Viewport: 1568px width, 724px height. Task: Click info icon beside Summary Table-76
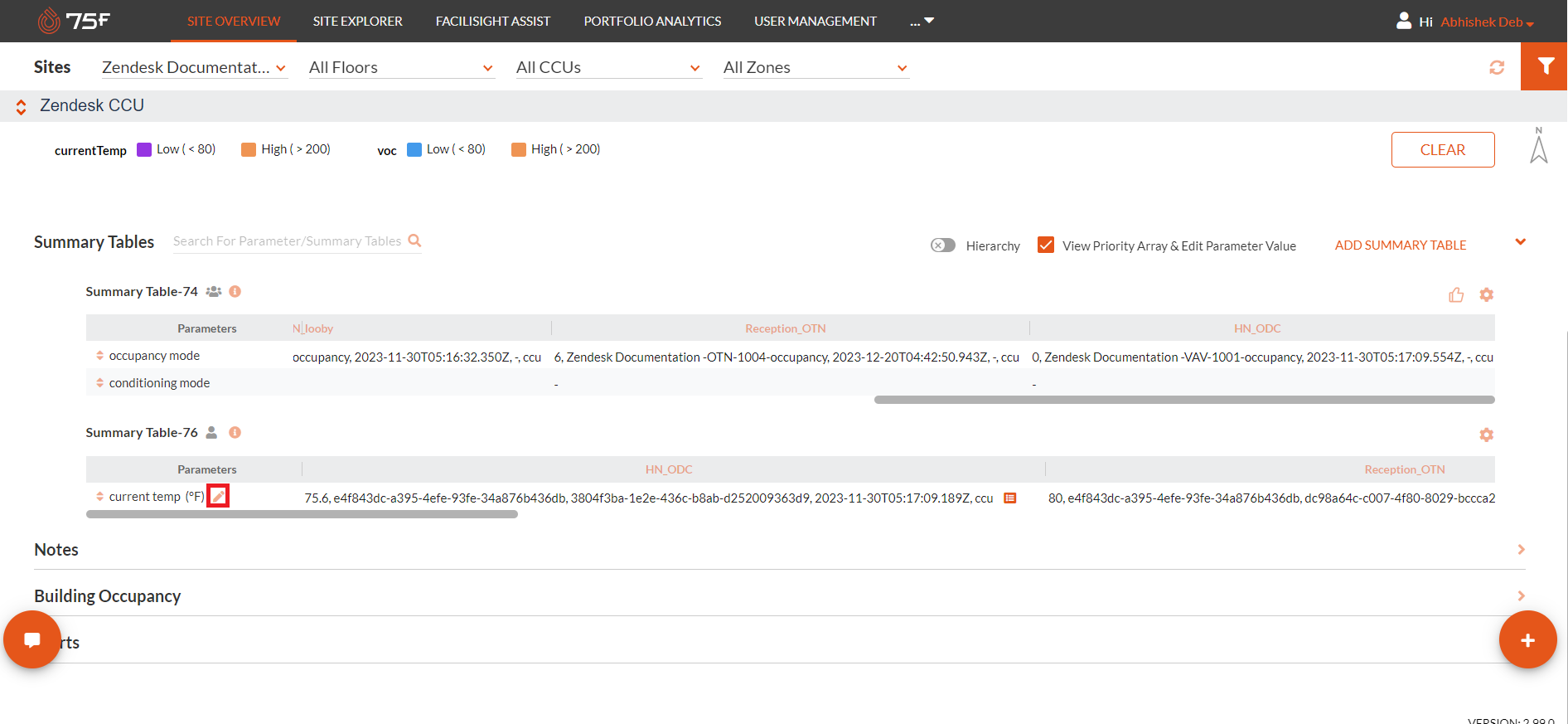(x=235, y=433)
